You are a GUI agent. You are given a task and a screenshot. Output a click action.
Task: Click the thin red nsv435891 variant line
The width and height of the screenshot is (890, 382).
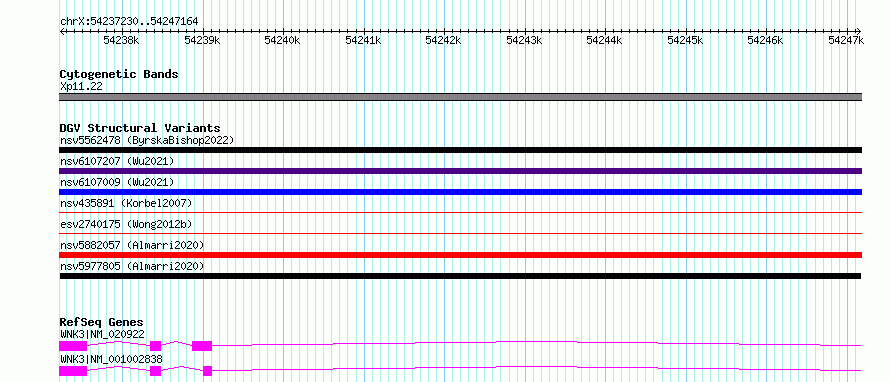point(461,212)
